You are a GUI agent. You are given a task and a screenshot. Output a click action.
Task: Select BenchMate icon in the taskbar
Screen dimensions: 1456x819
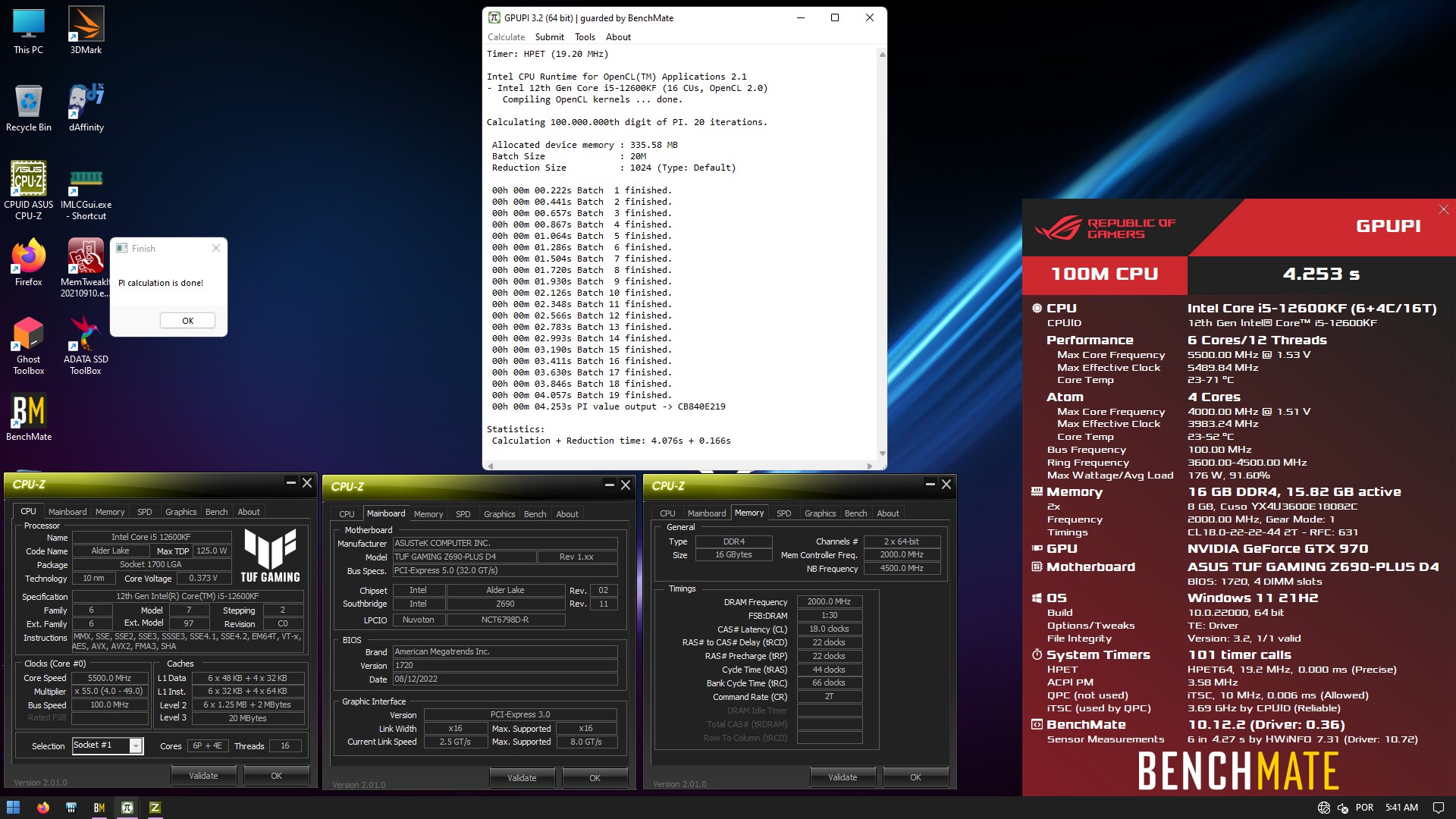[x=99, y=808]
